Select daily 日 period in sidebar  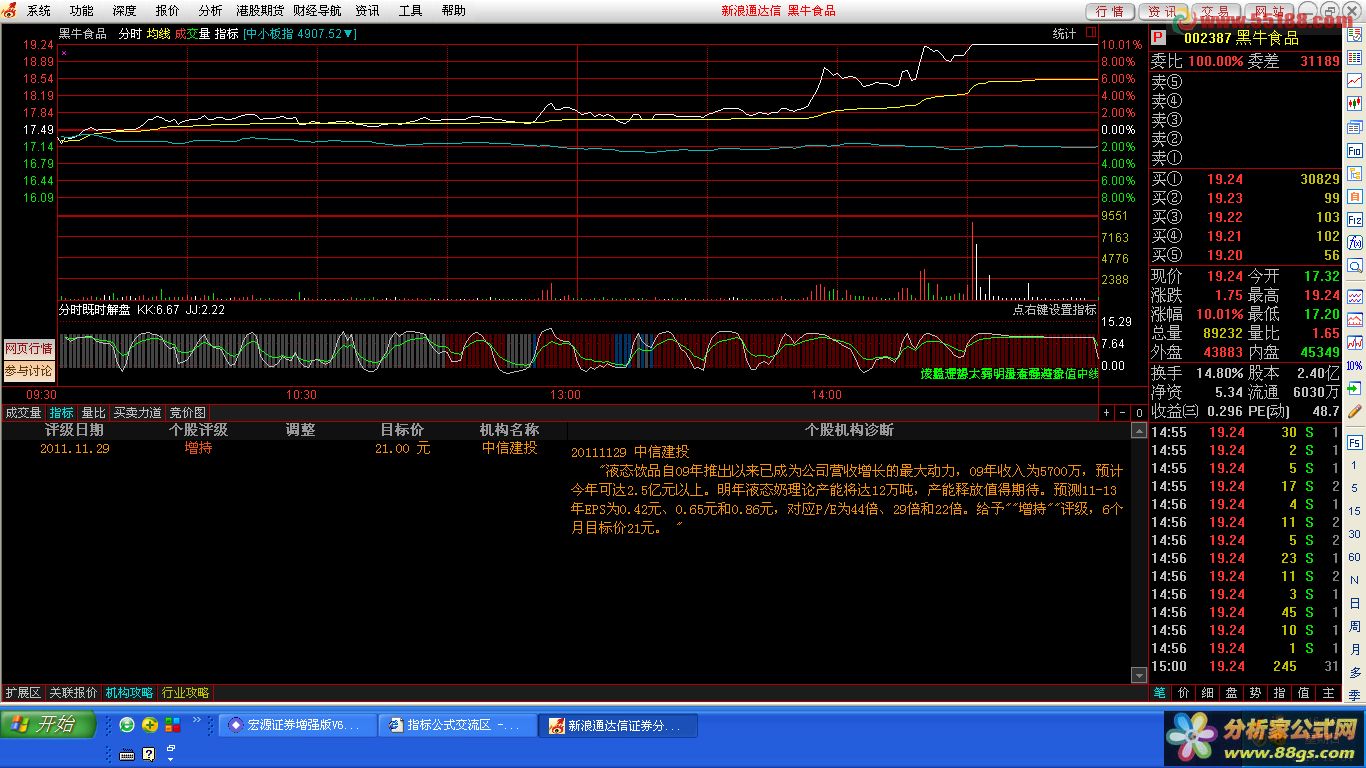tap(1354, 603)
